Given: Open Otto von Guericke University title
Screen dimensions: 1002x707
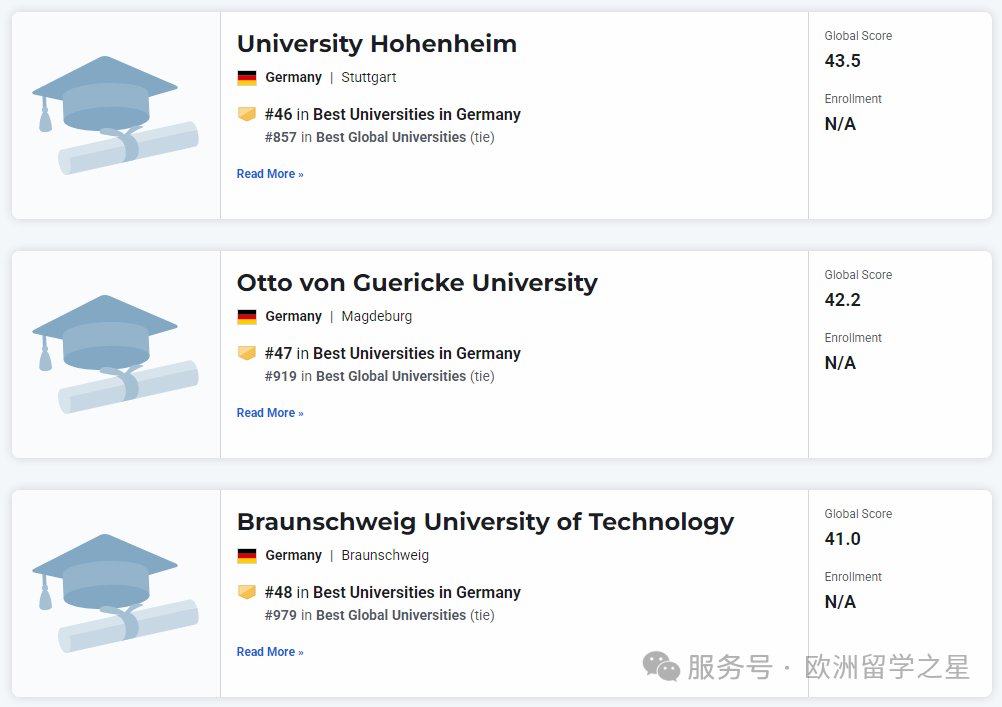Looking at the screenshot, I should (417, 283).
